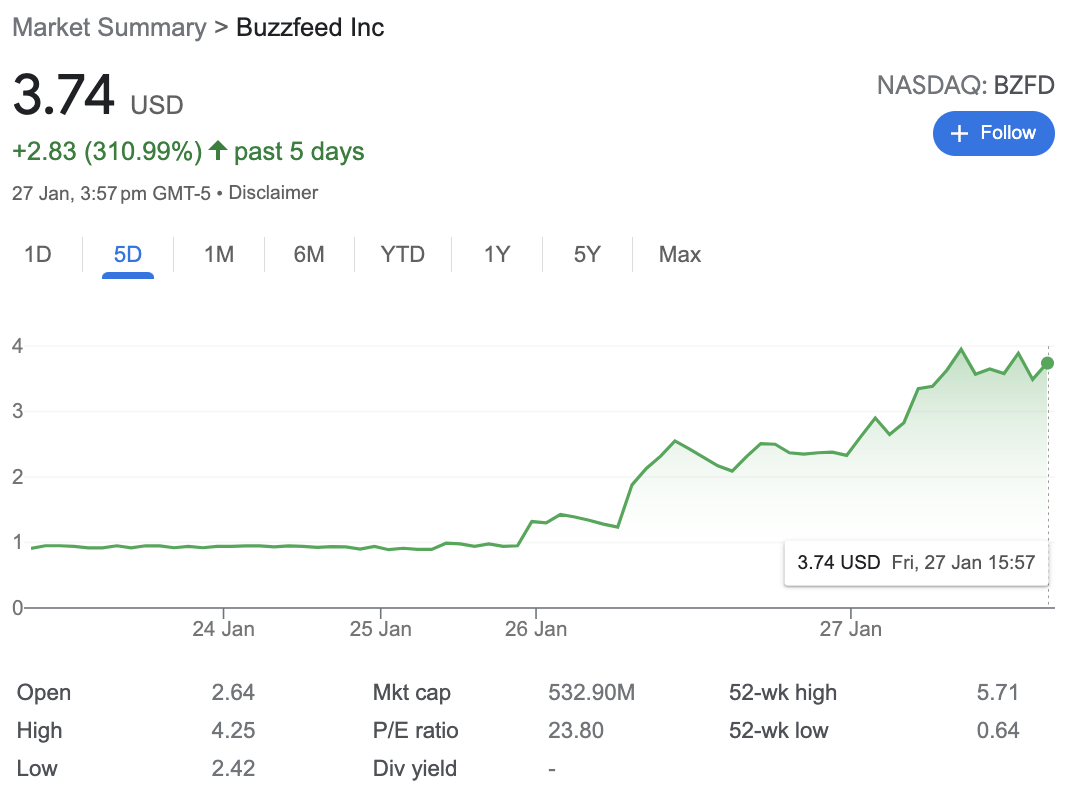This screenshot has width=1072, height=800.
Task: Click the 27 Jan axis label
Action: click(851, 629)
